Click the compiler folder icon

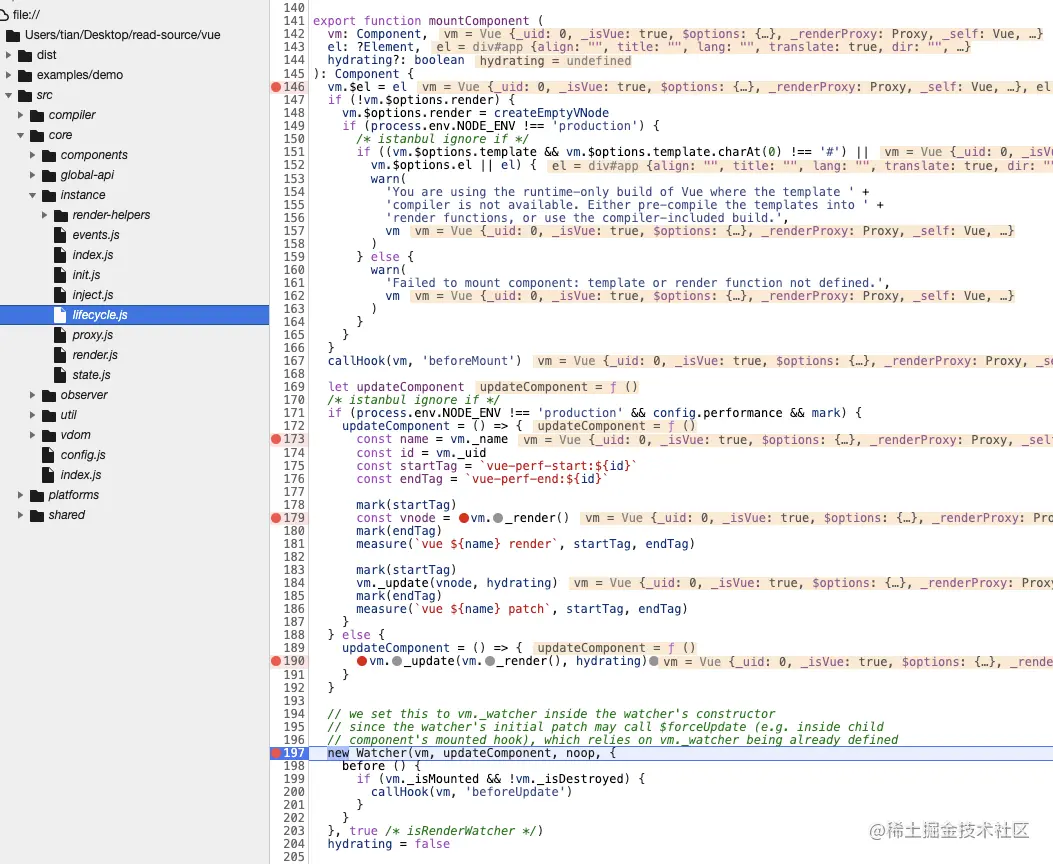(38, 115)
